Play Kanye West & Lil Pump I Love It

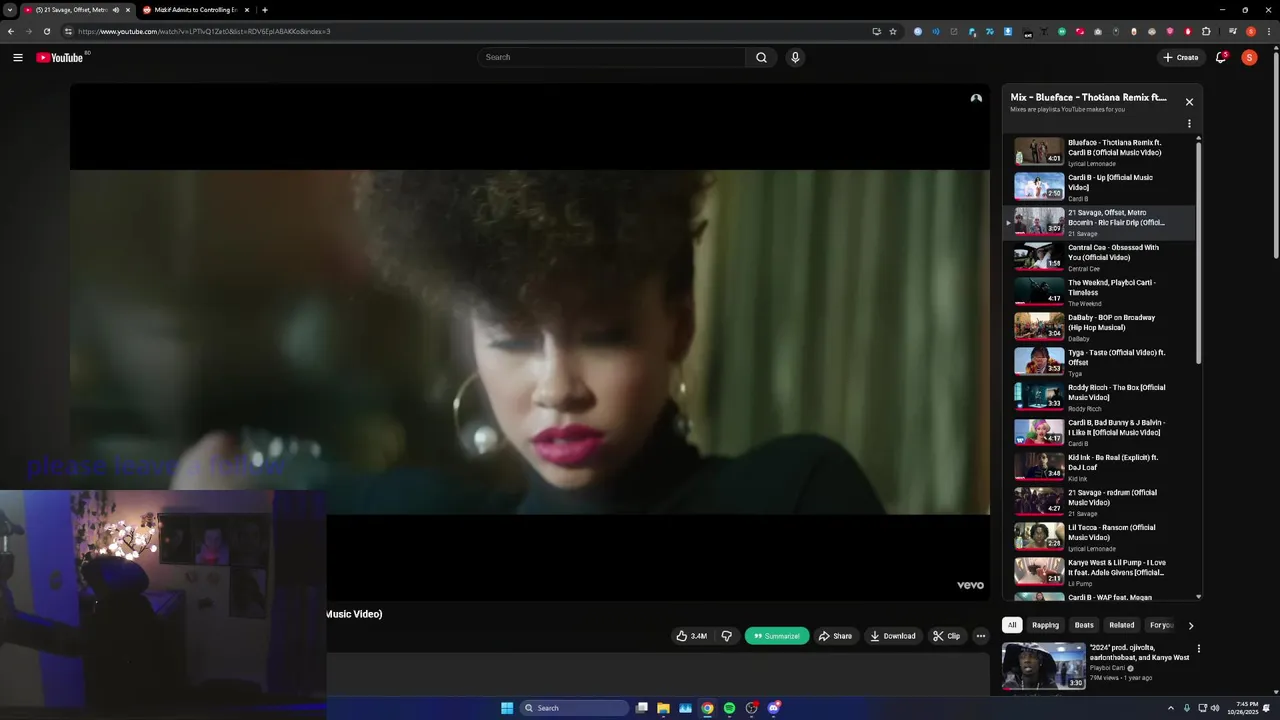point(1100,572)
